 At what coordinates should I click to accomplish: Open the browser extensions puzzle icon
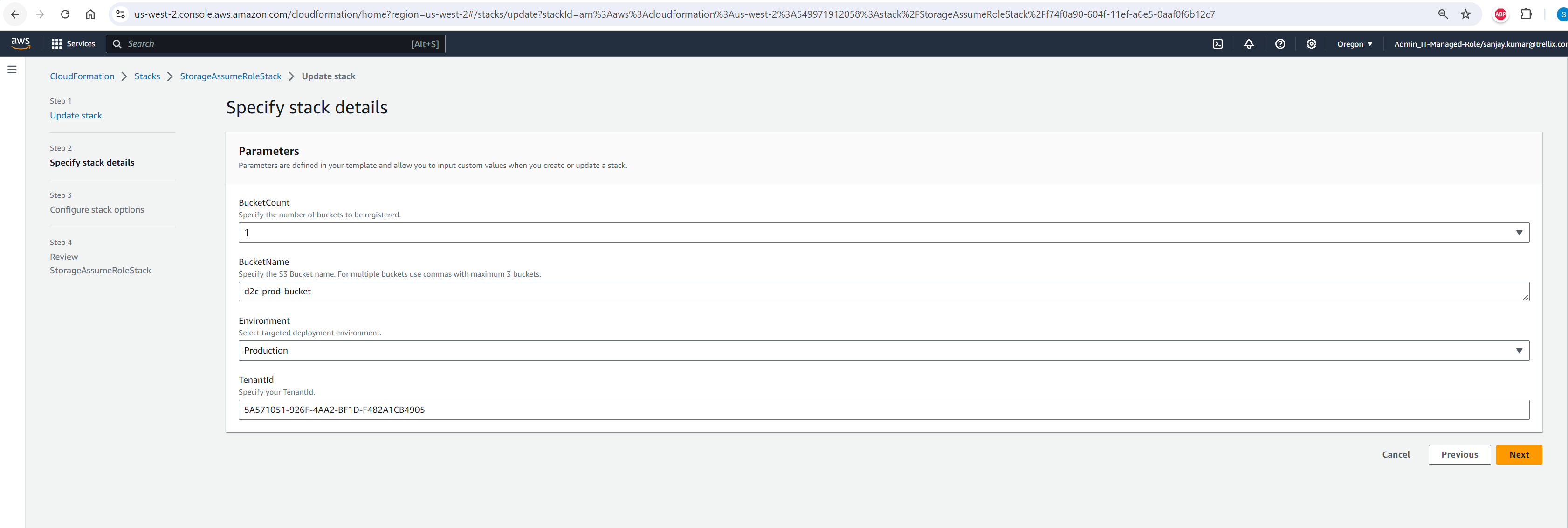click(x=1527, y=14)
